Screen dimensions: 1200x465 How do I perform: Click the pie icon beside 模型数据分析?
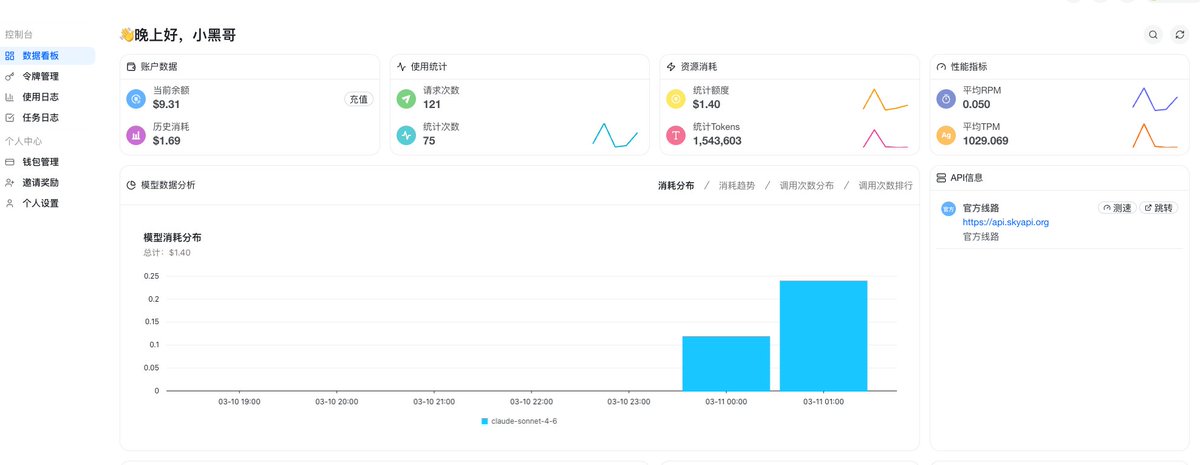pyautogui.click(x=132, y=185)
